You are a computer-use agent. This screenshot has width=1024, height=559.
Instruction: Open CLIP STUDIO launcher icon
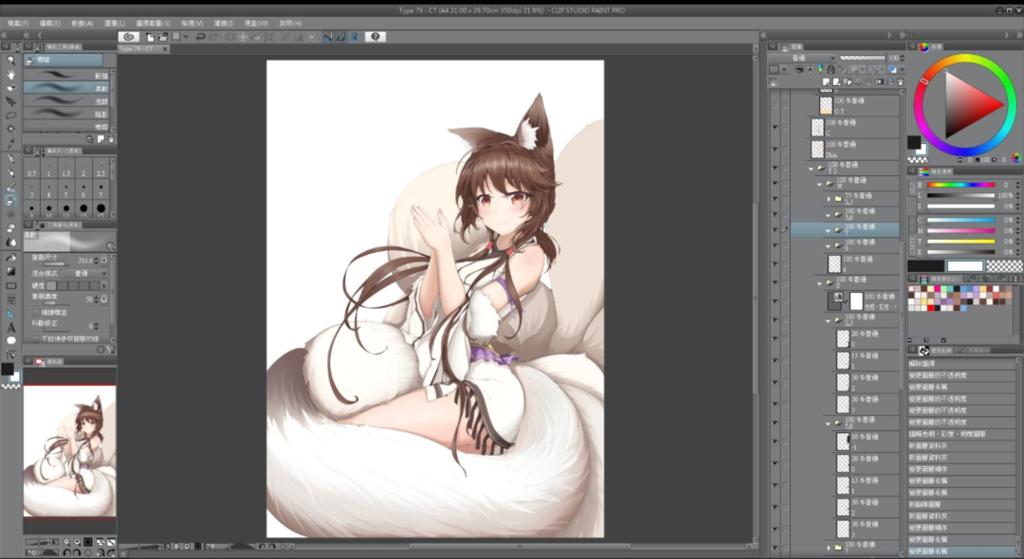(129, 37)
